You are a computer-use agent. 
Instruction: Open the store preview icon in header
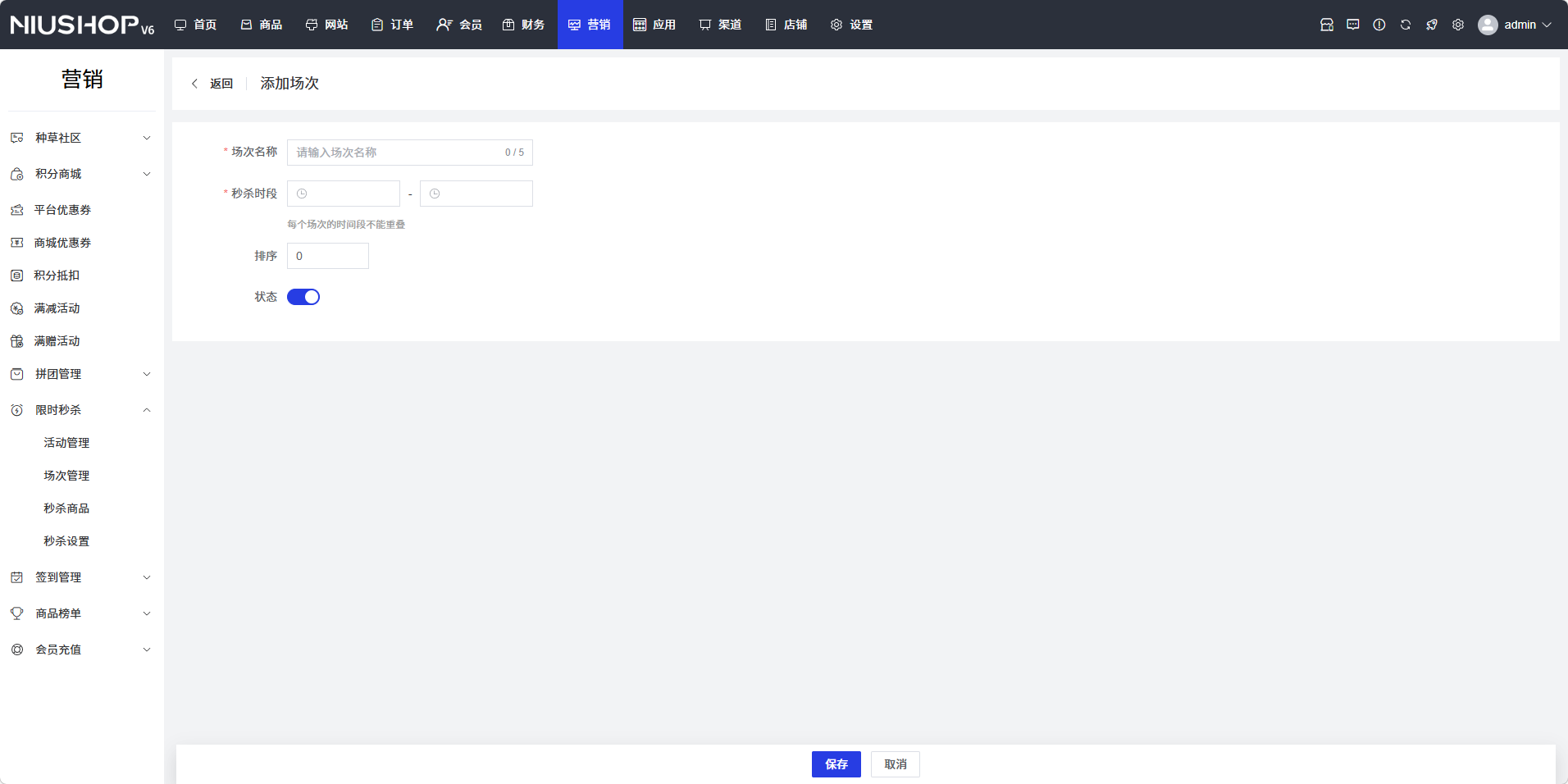[x=1327, y=25]
